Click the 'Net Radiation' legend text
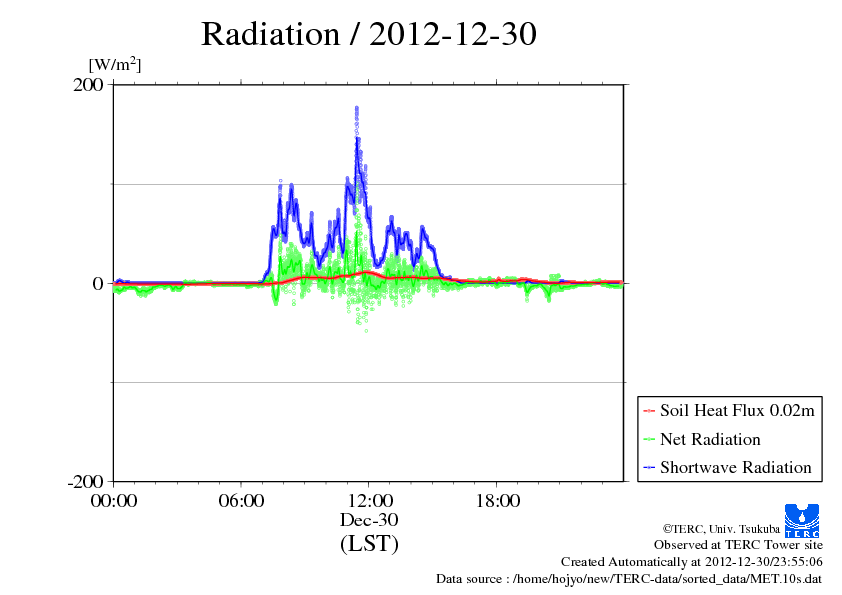 coord(710,439)
